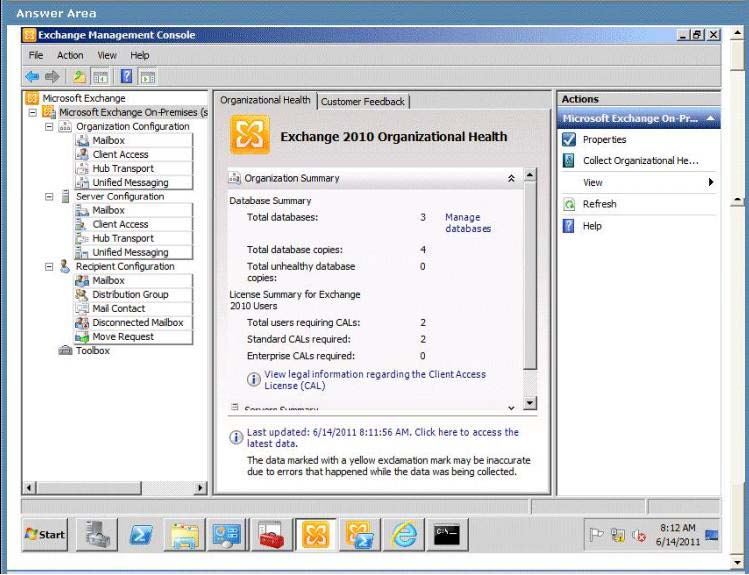Open the blue Help toolbar icon
The image size is (749, 575).
tap(126, 76)
